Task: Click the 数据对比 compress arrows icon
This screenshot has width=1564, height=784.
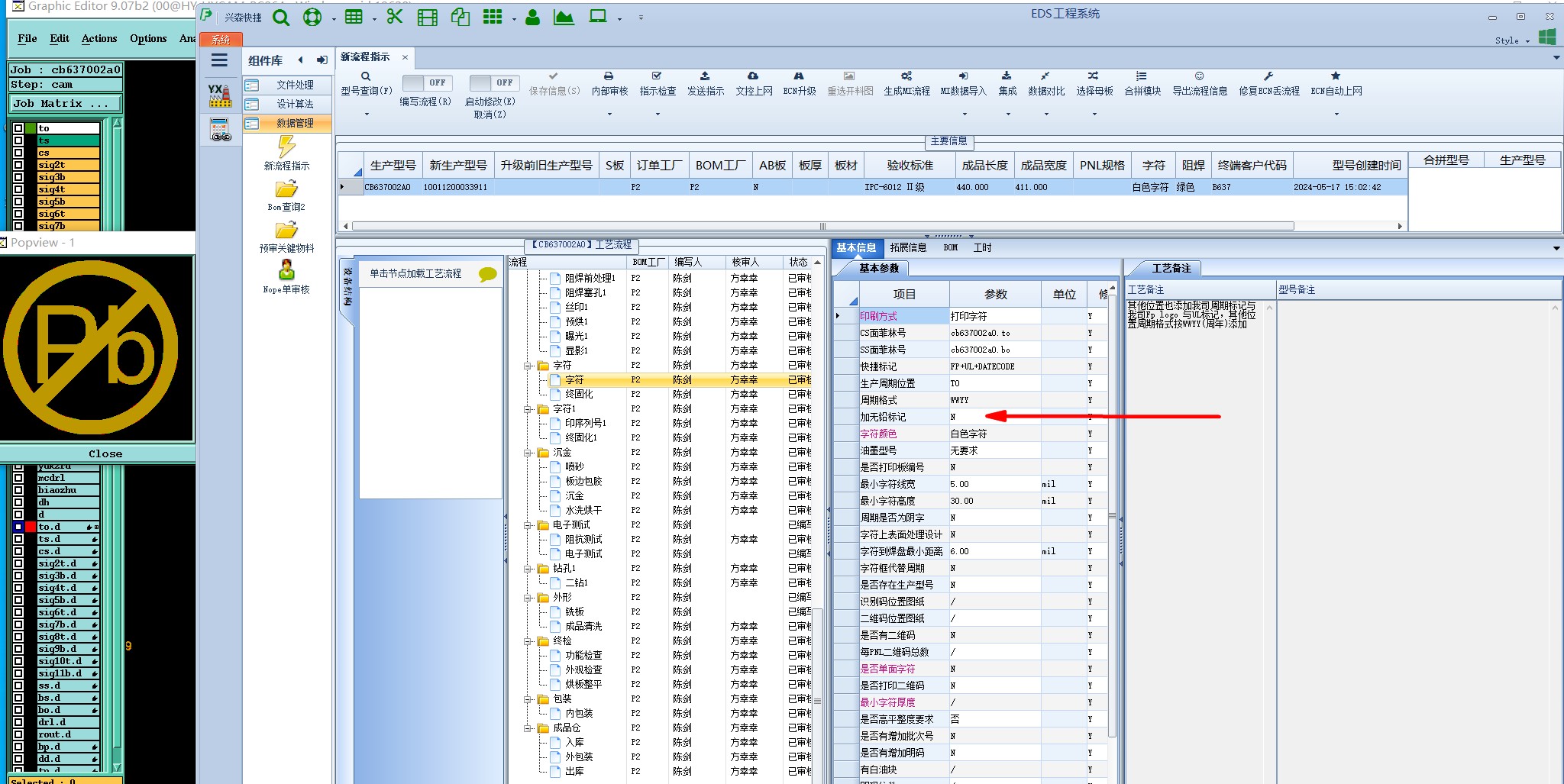Action: pos(1045,76)
